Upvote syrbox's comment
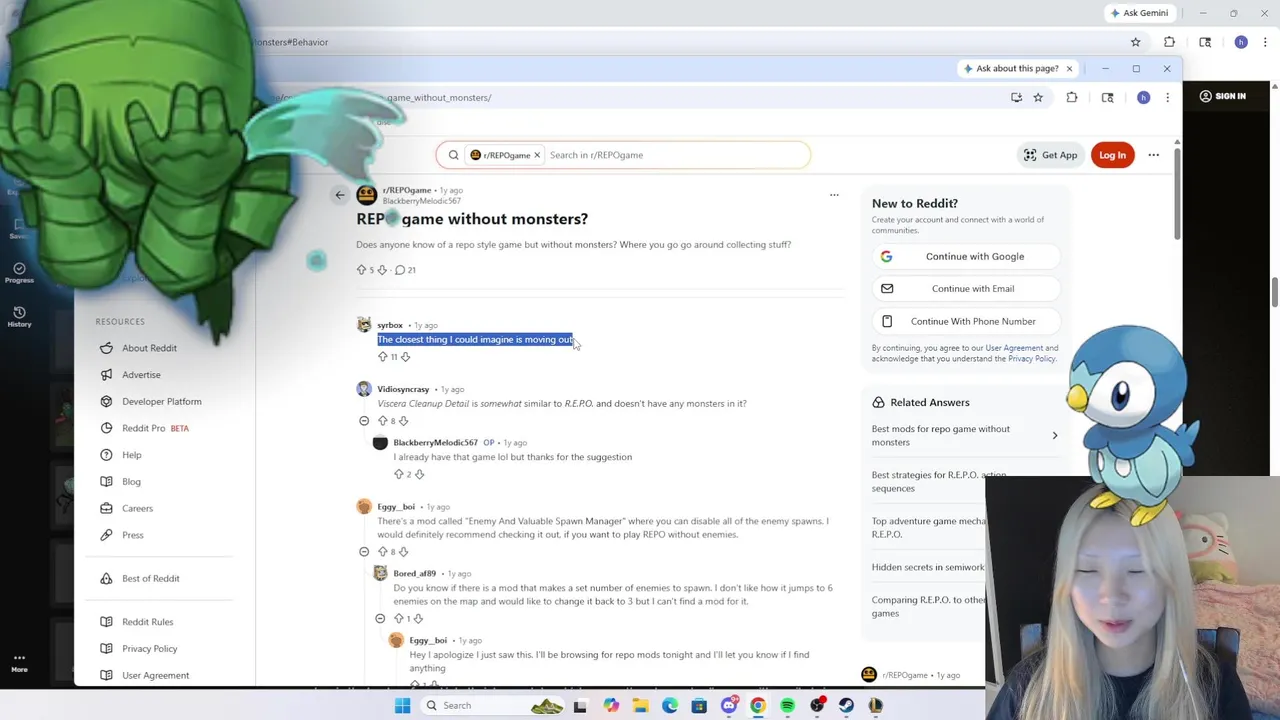Image resolution: width=1280 pixels, height=720 pixels. 383,357
